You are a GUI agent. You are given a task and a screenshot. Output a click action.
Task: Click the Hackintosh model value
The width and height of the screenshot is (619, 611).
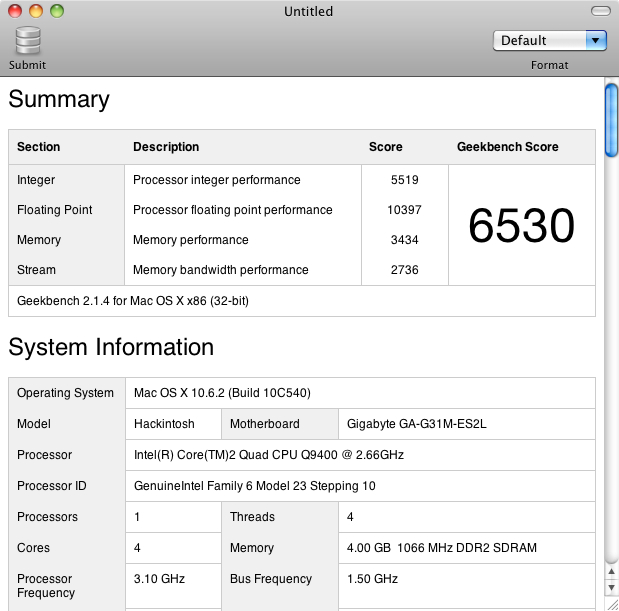point(164,424)
